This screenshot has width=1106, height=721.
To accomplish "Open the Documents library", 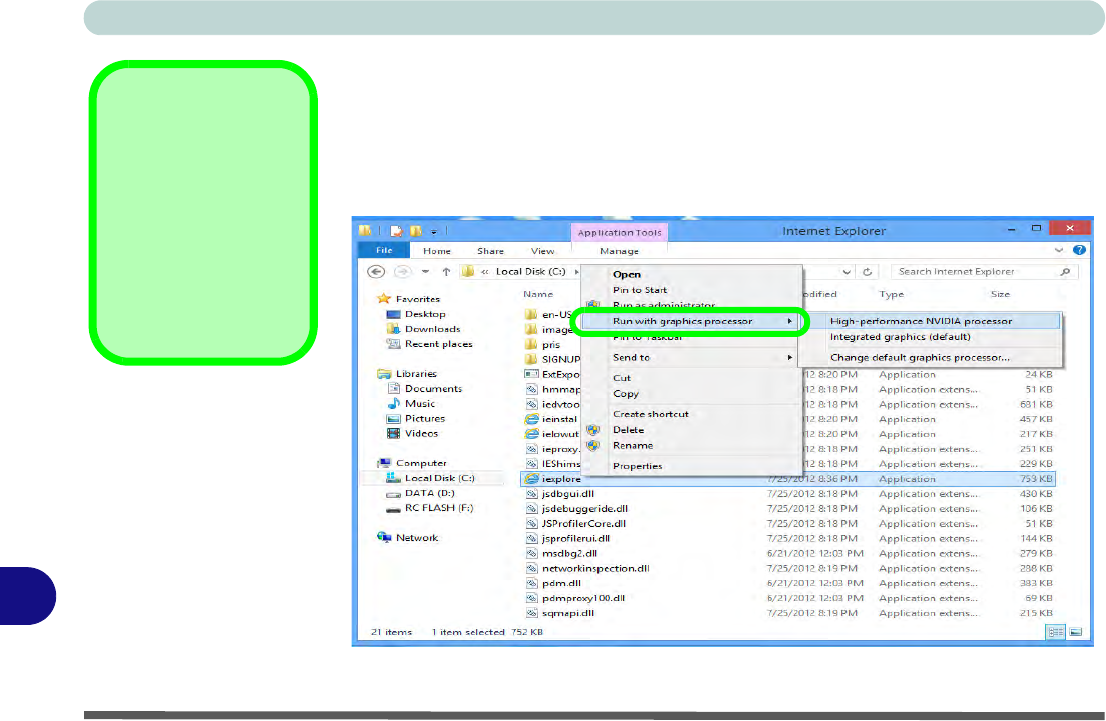I will tap(433, 389).
